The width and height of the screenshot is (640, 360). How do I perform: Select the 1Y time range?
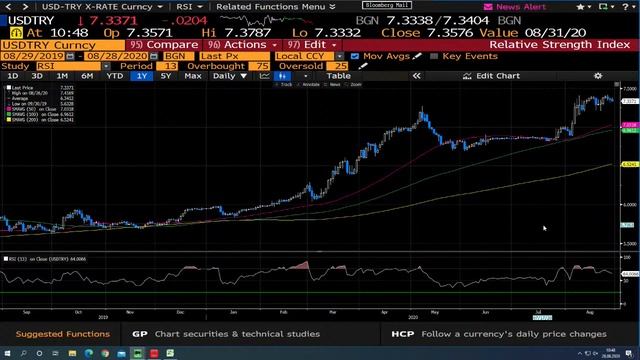[x=142, y=76]
